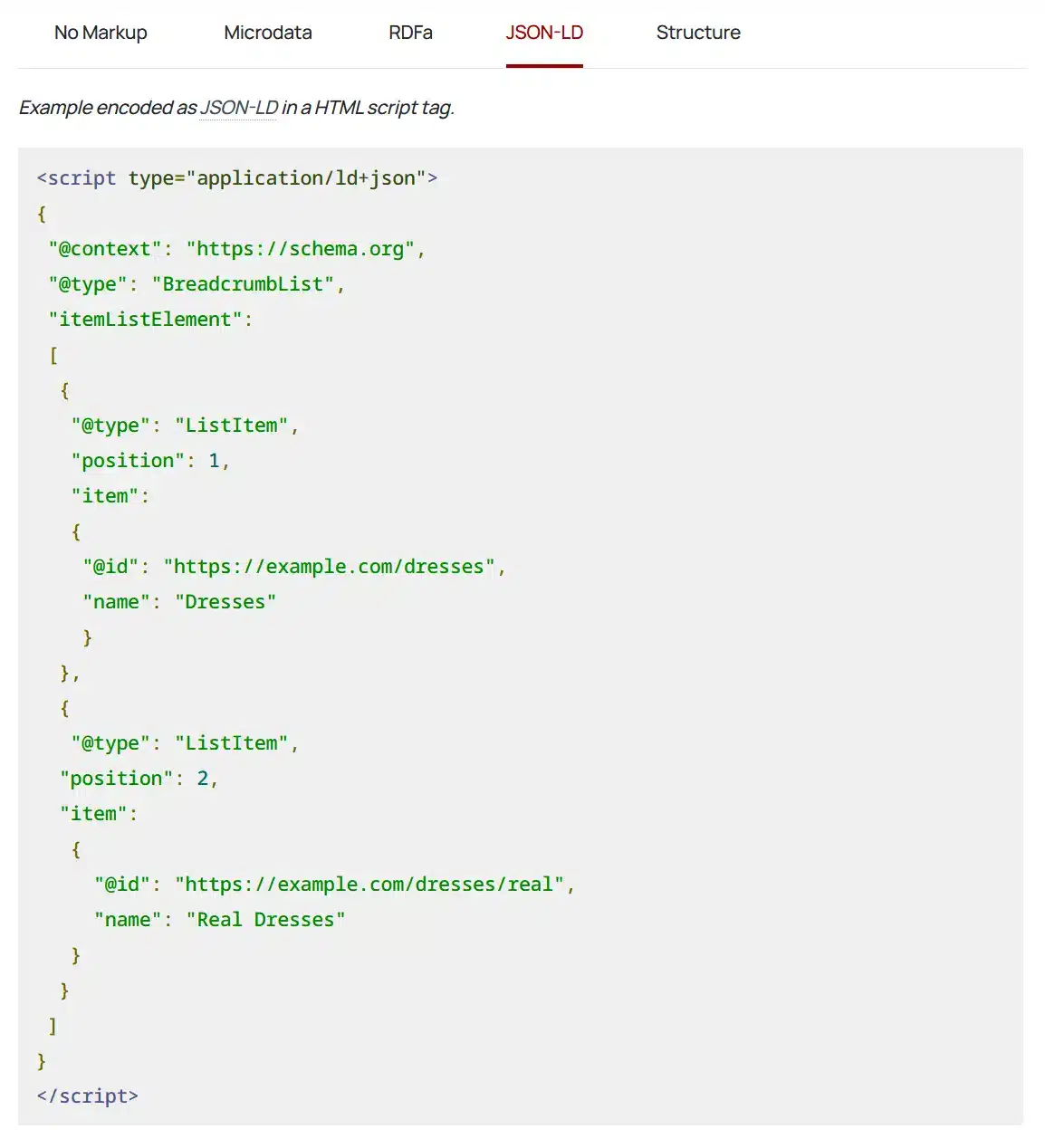
Task: Switch to the No Markup tab
Action: click(101, 33)
